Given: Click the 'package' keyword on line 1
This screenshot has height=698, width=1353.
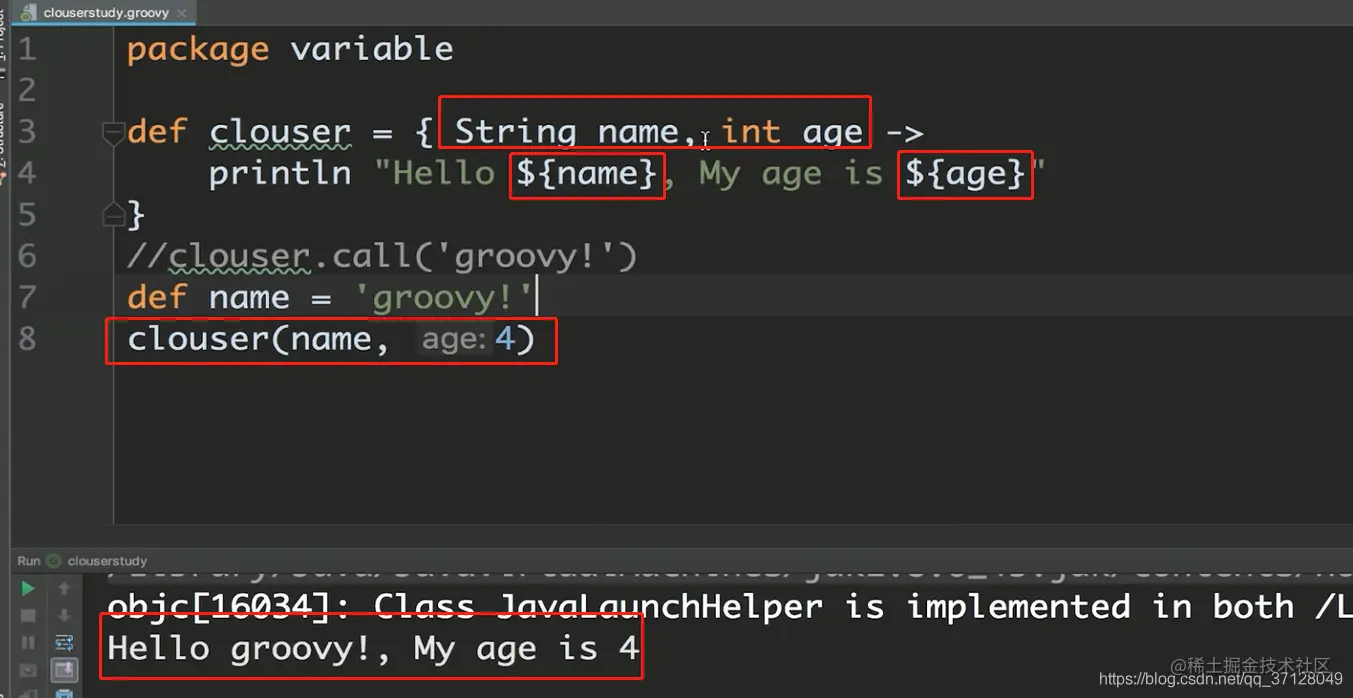Looking at the screenshot, I should pos(198,49).
